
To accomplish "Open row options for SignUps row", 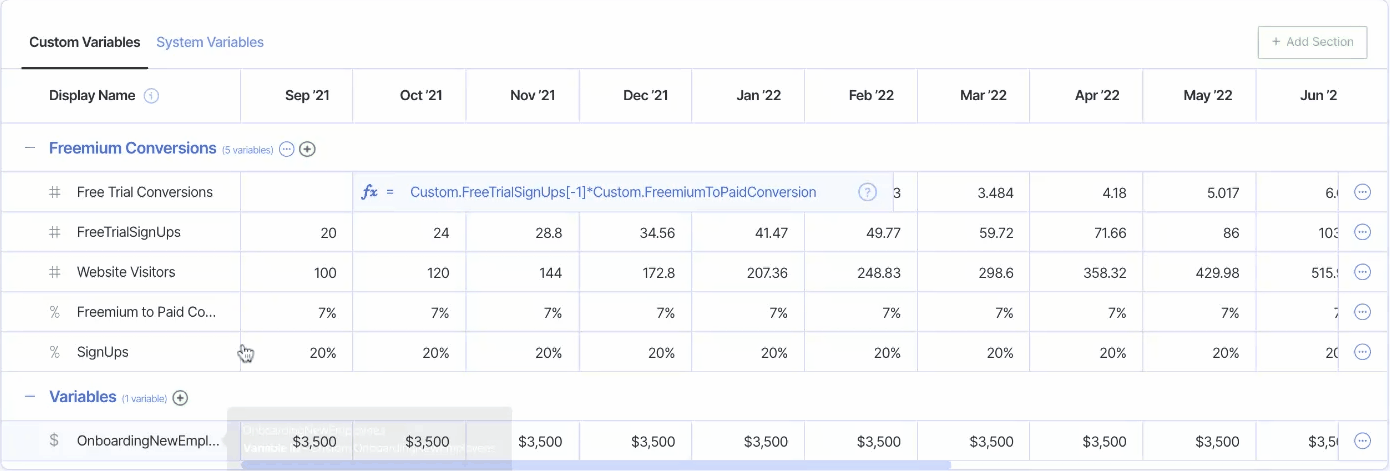I will [1362, 352].
